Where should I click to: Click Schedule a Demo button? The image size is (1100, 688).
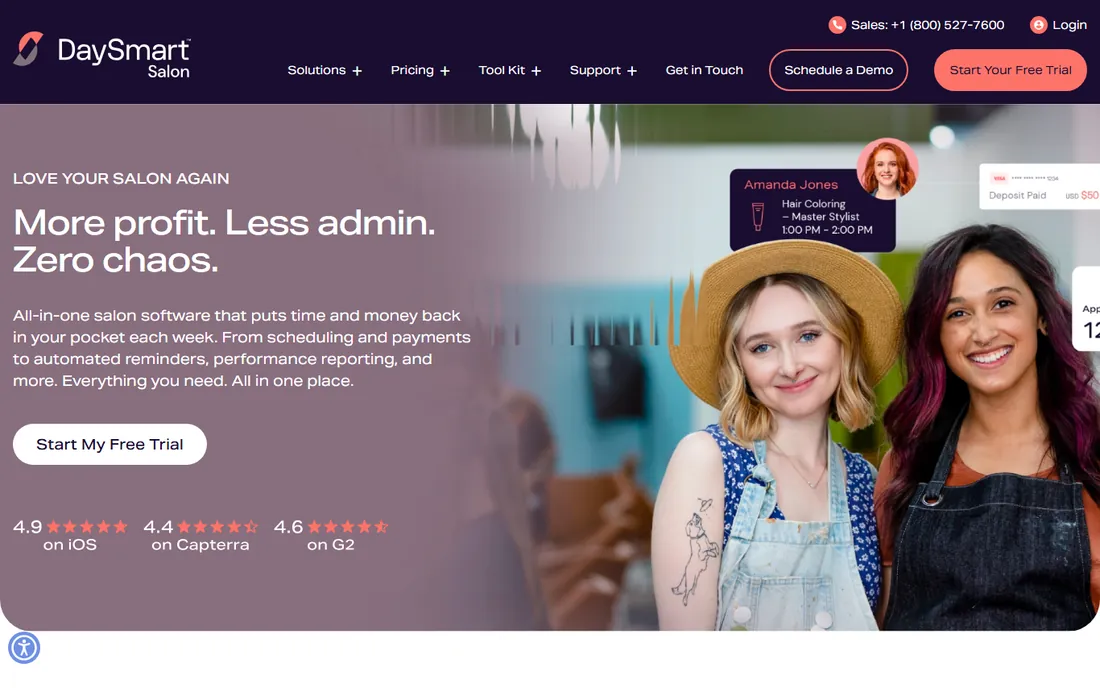(838, 70)
